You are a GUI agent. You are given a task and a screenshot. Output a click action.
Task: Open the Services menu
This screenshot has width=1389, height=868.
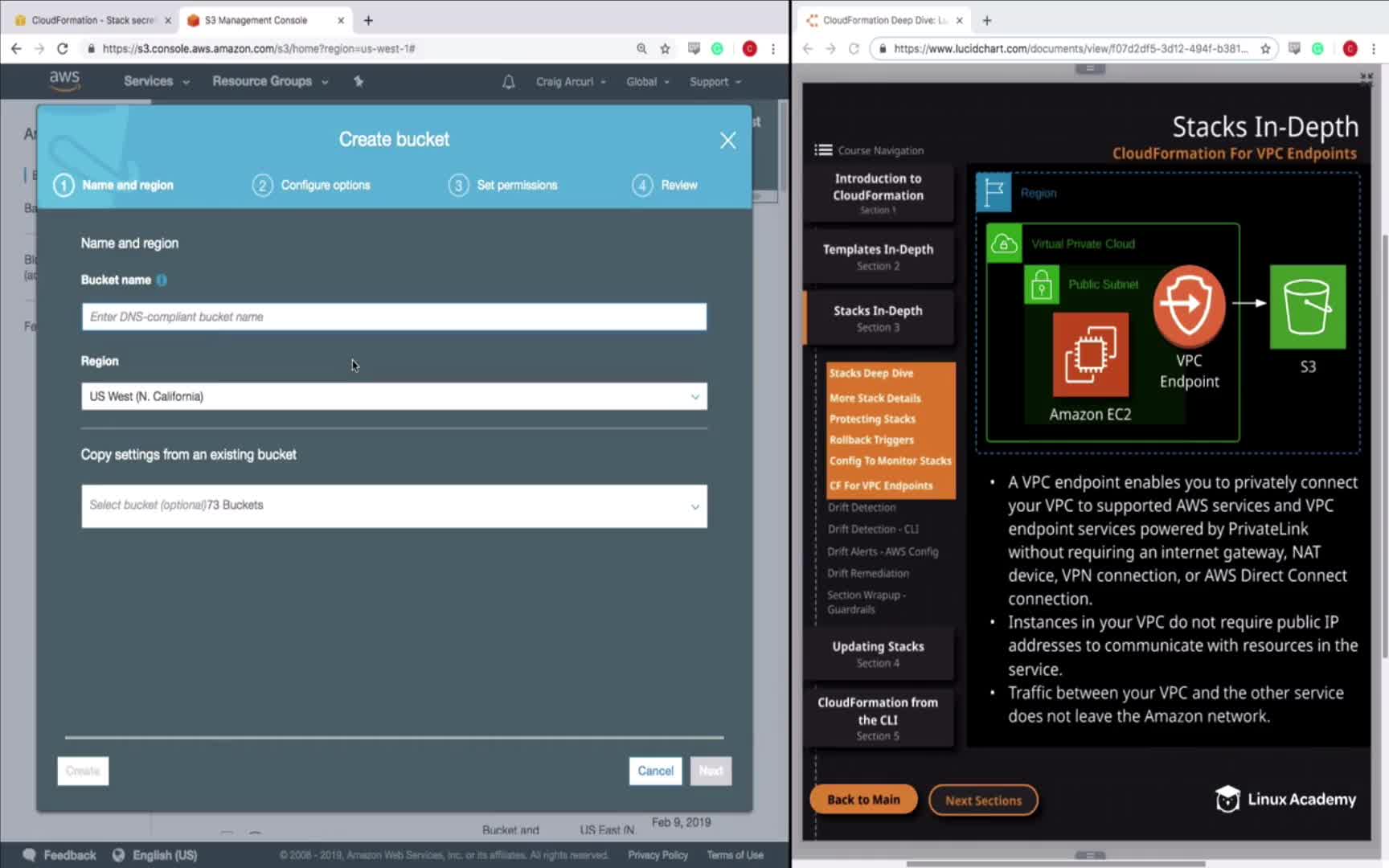point(156,81)
